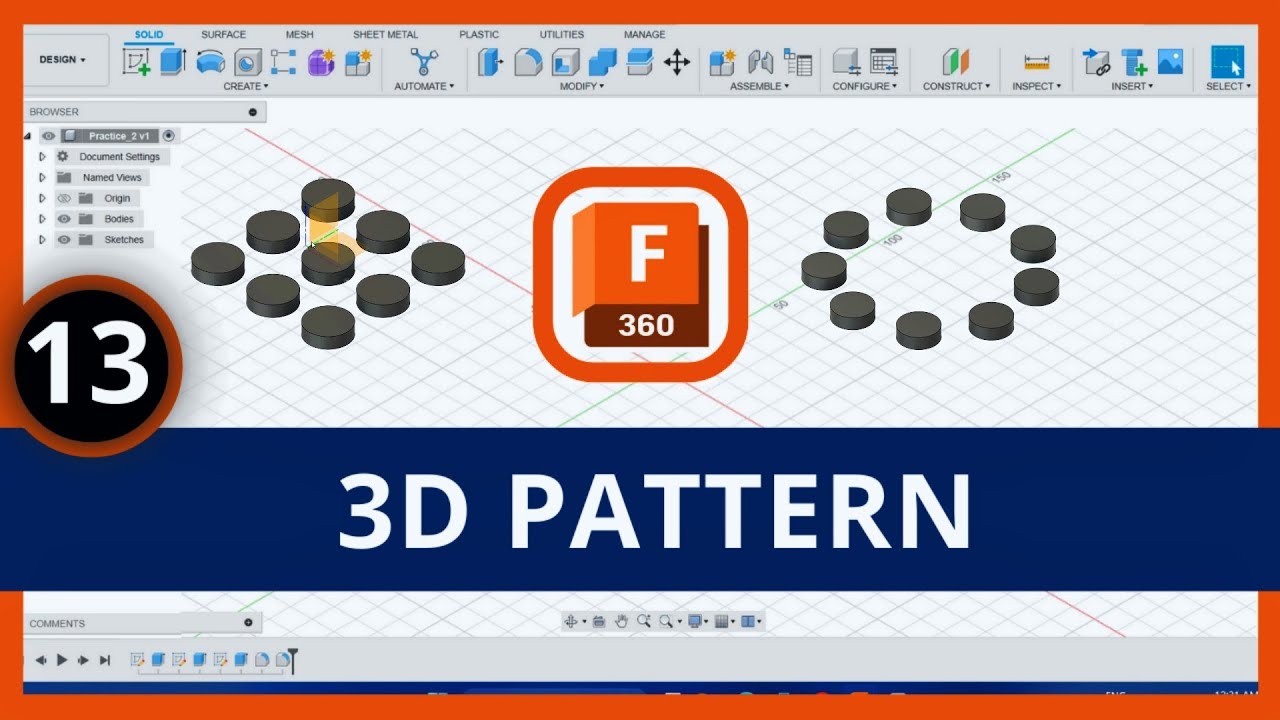Click the Insert Derive icon
1280x720 pixels.
tap(1097, 62)
